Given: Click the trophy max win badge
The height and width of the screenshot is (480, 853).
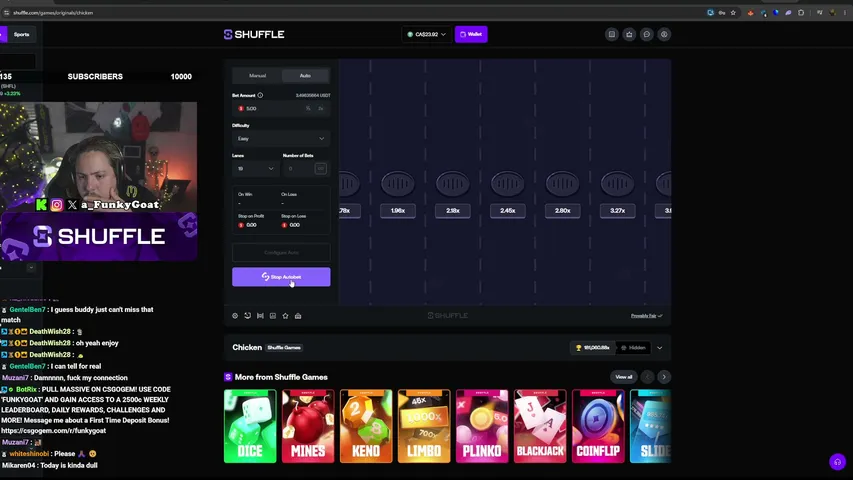Looking at the screenshot, I should 593,348.
